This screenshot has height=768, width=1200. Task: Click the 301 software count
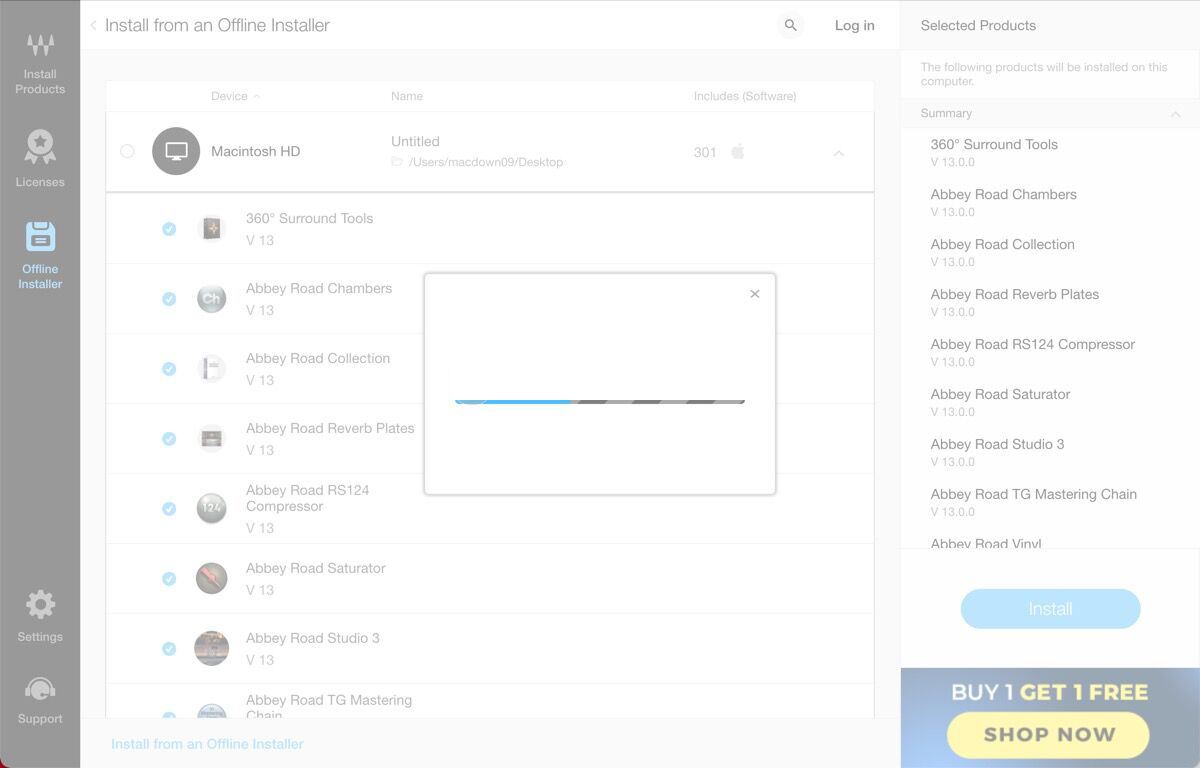(705, 153)
